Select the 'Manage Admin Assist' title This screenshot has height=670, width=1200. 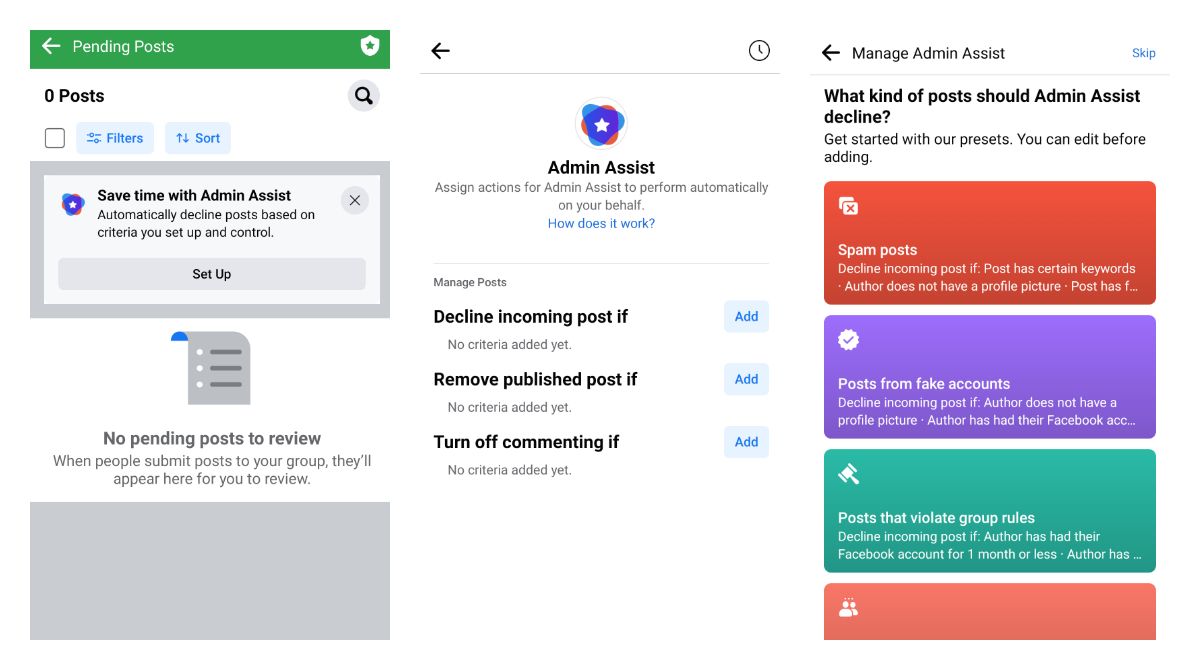[x=929, y=53]
